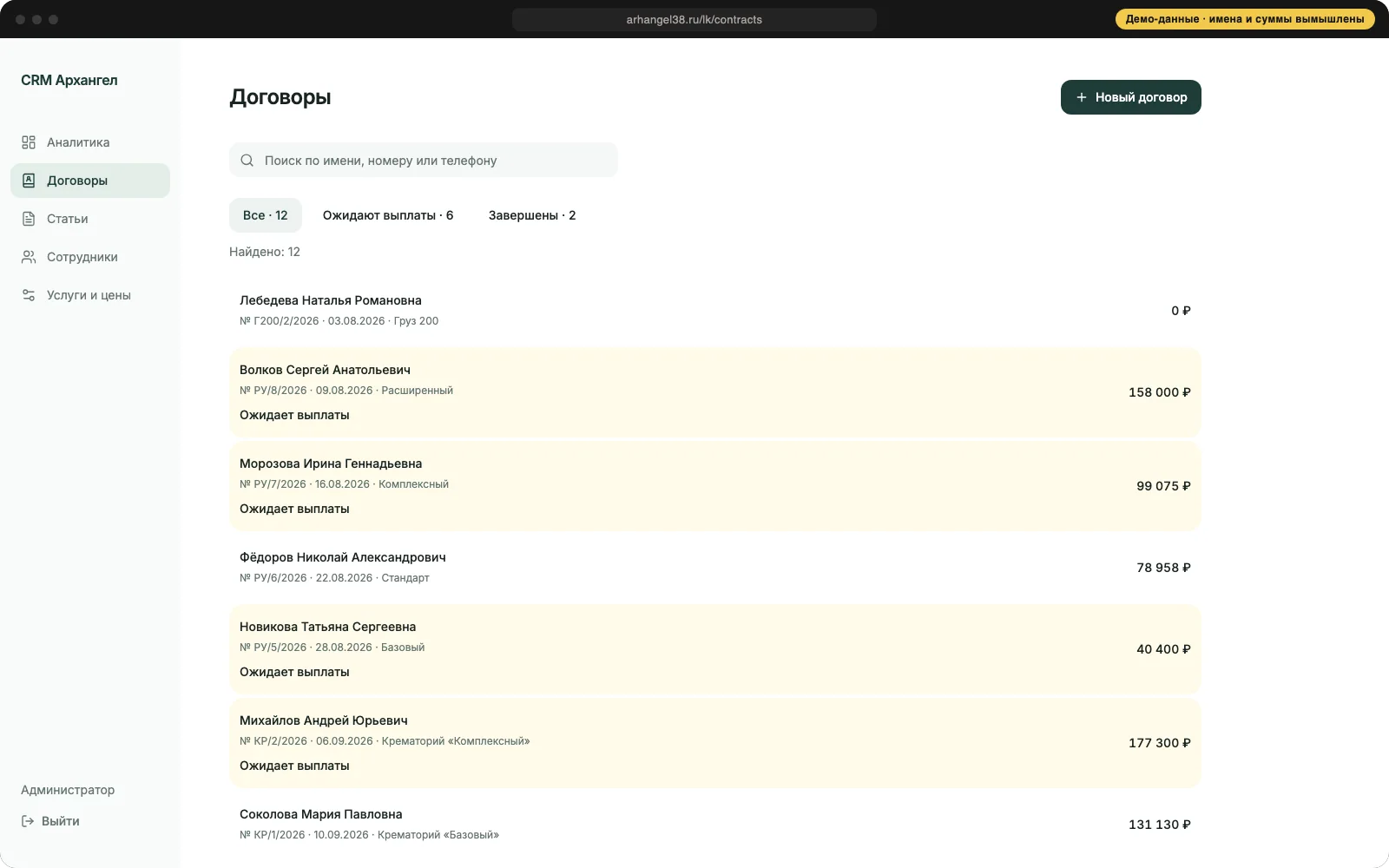Click the Сотрудники people icon in sidebar
This screenshot has height=868, width=1389.
(29, 257)
